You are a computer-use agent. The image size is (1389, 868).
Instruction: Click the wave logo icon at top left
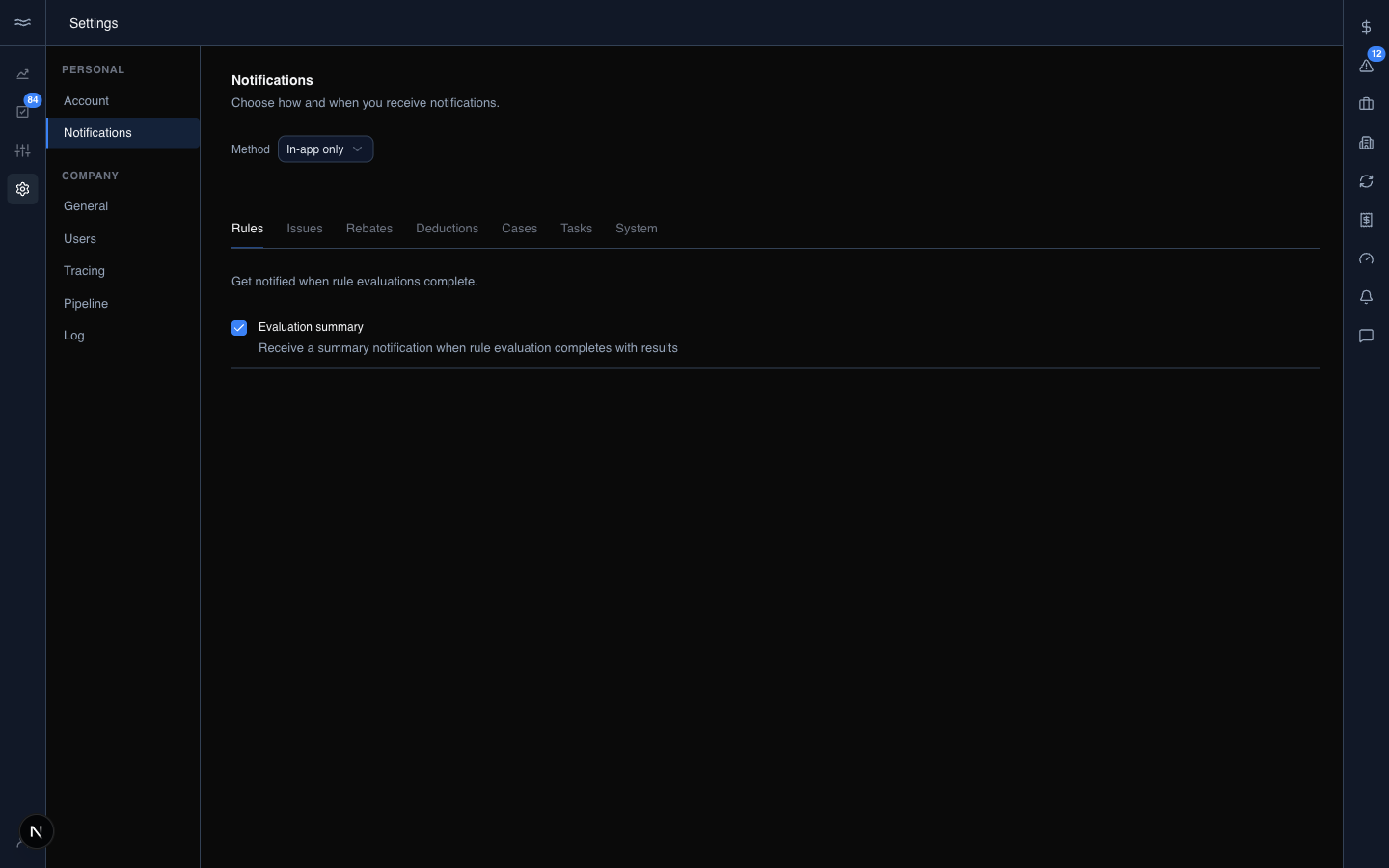point(22,22)
